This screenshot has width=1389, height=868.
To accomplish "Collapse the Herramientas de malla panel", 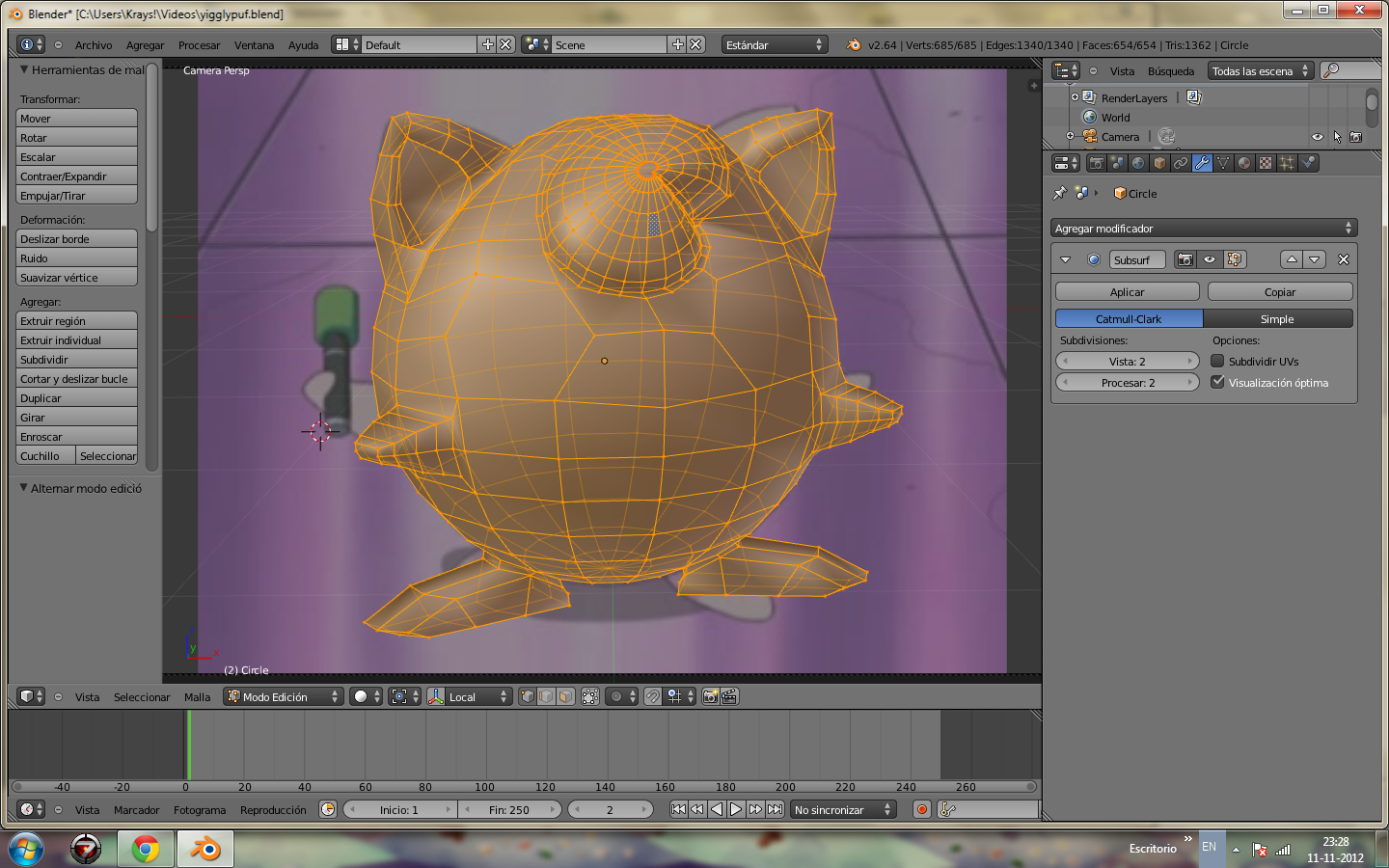I will click(x=24, y=69).
